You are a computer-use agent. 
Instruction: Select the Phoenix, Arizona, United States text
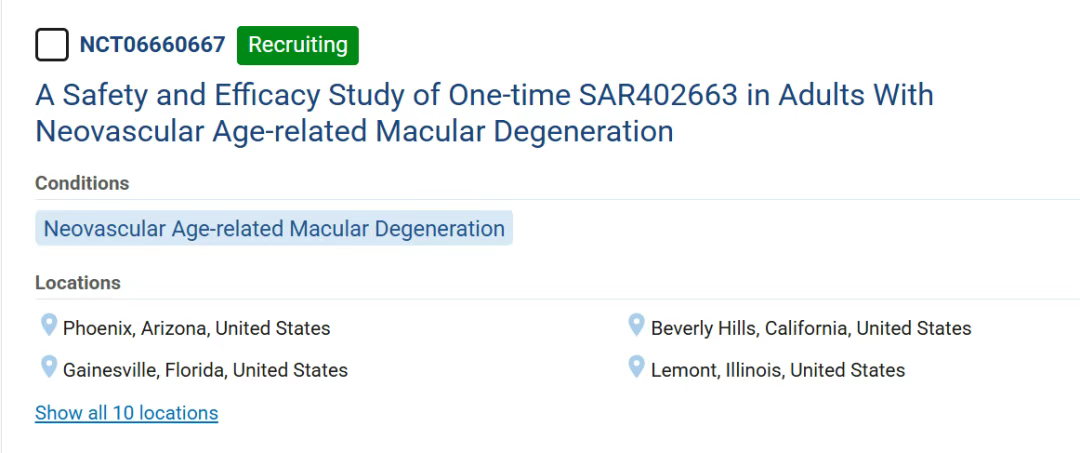pos(196,328)
